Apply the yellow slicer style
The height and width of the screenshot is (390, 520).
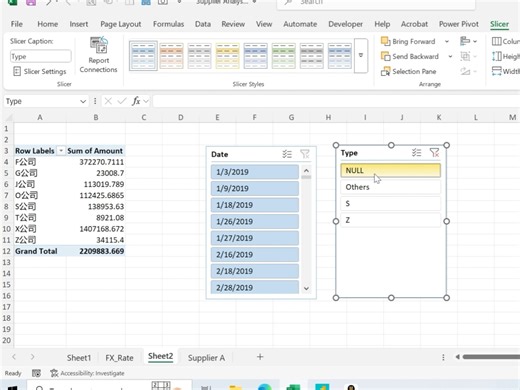(227, 56)
